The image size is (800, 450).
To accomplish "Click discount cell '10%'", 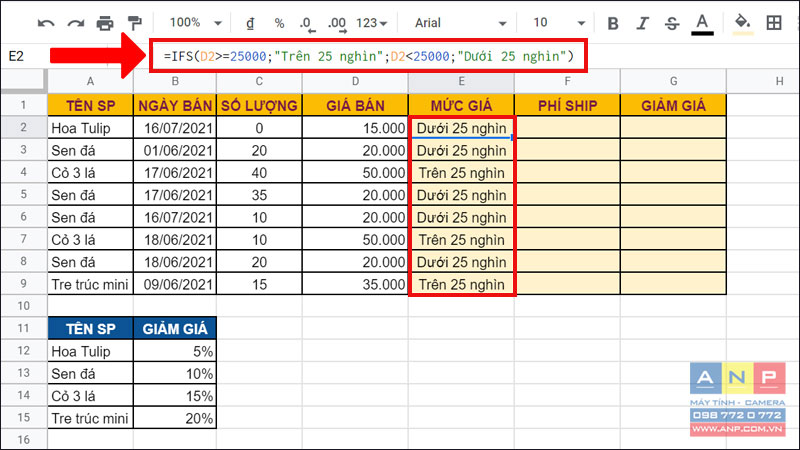I will [175, 373].
